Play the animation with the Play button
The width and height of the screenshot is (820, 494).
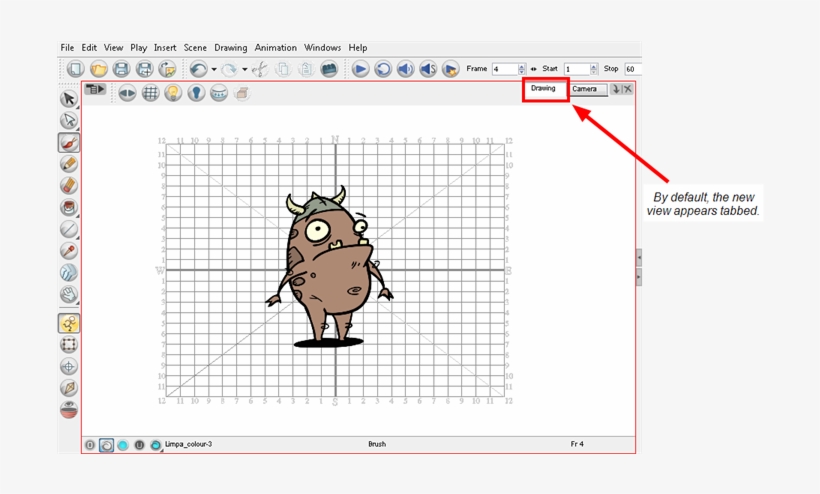coord(360,69)
